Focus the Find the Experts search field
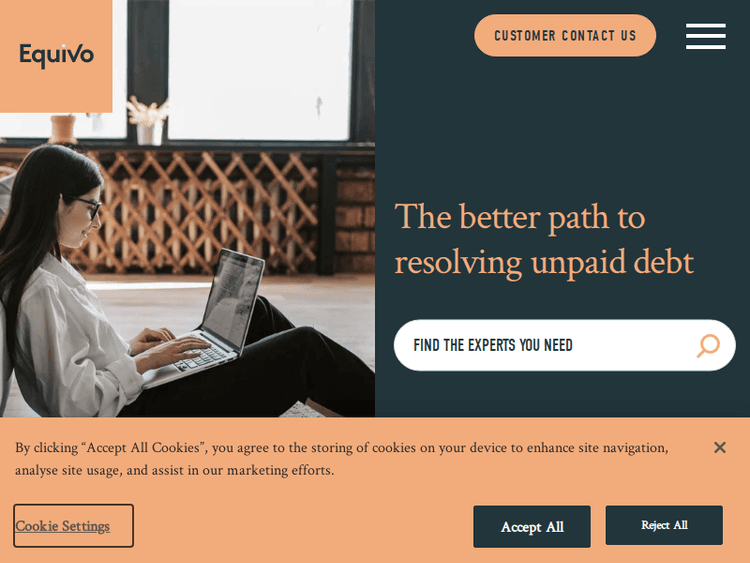750x563 pixels. [564, 345]
